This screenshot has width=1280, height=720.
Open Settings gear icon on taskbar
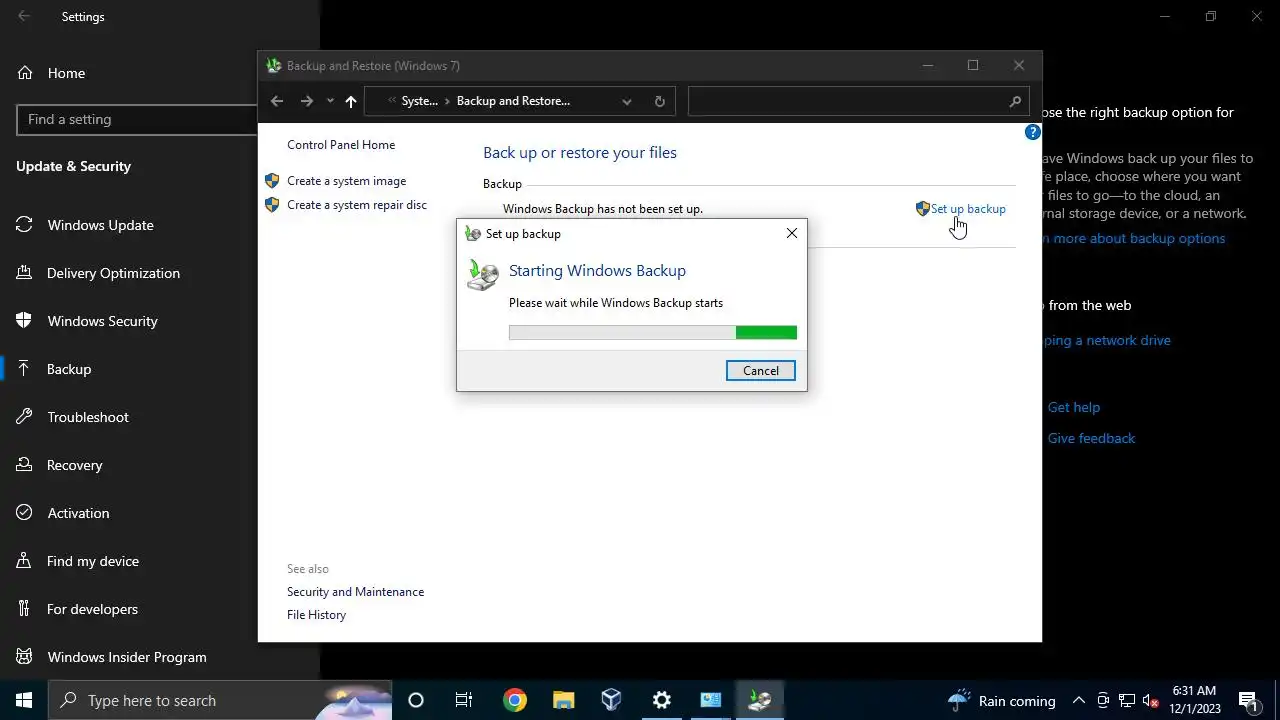(661, 700)
